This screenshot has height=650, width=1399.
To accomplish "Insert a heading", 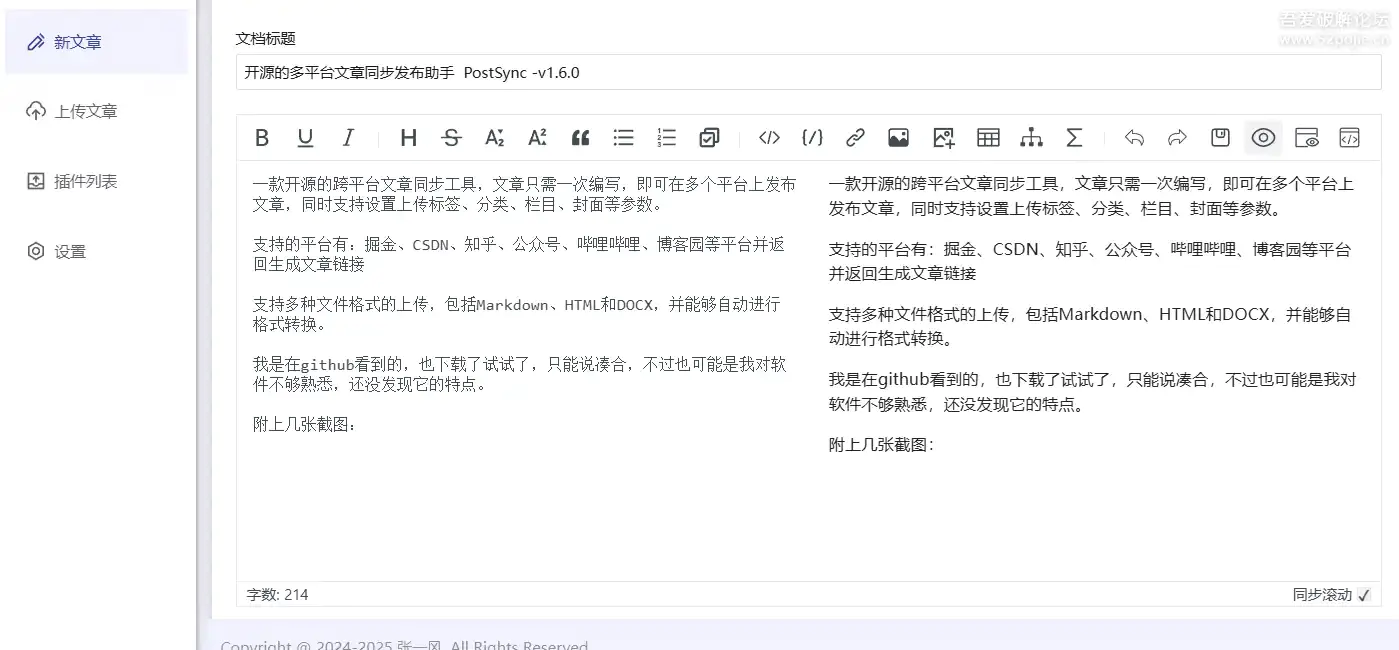I will point(408,137).
